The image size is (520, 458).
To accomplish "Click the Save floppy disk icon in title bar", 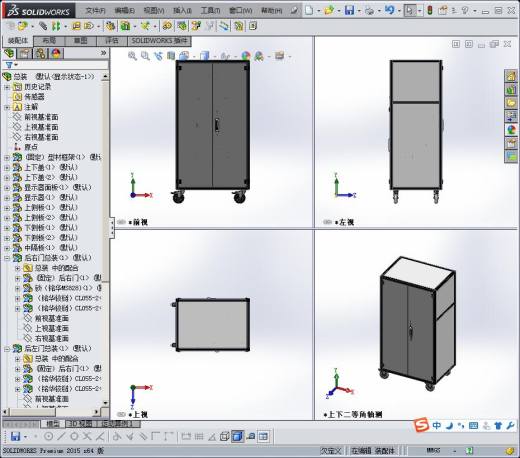I will [349, 10].
